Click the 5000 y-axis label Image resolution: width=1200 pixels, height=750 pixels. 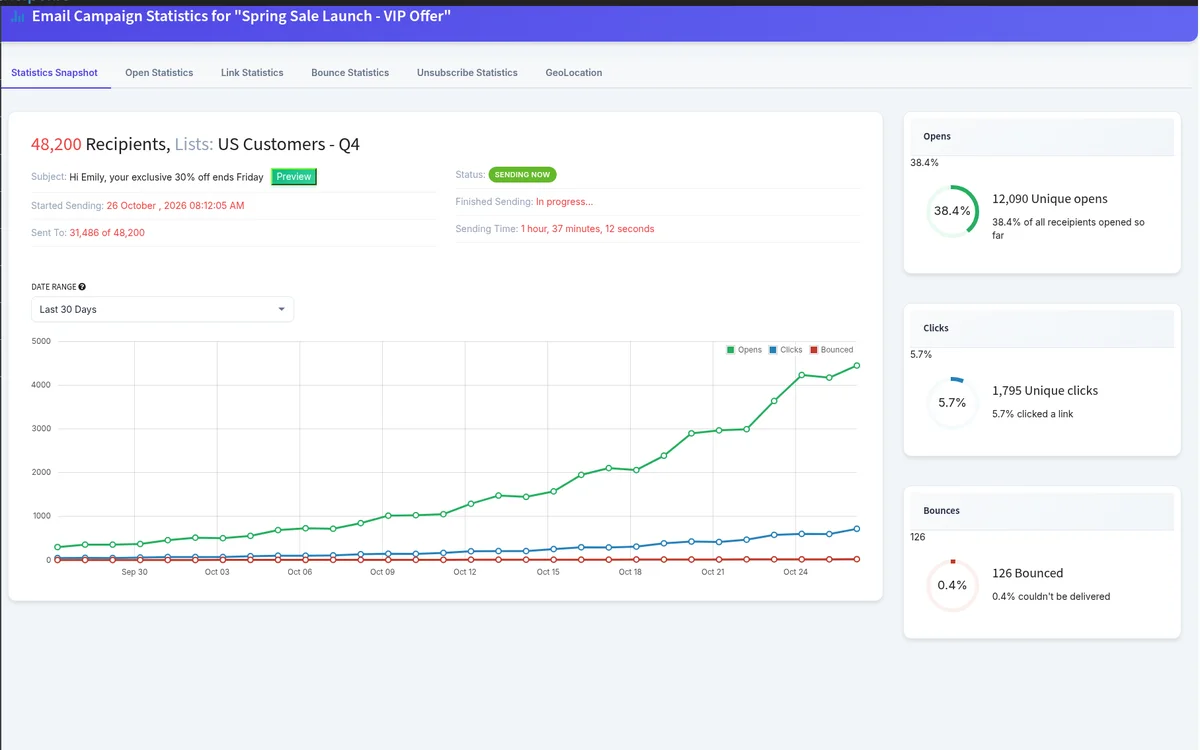(41, 341)
